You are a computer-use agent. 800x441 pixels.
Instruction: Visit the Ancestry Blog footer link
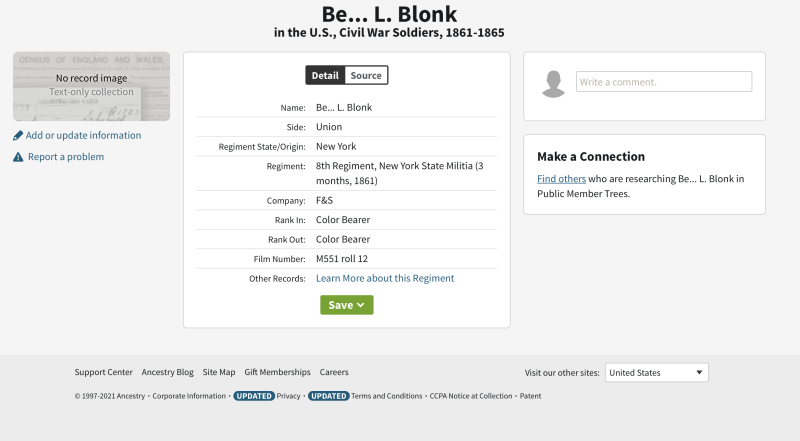coord(167,372)
